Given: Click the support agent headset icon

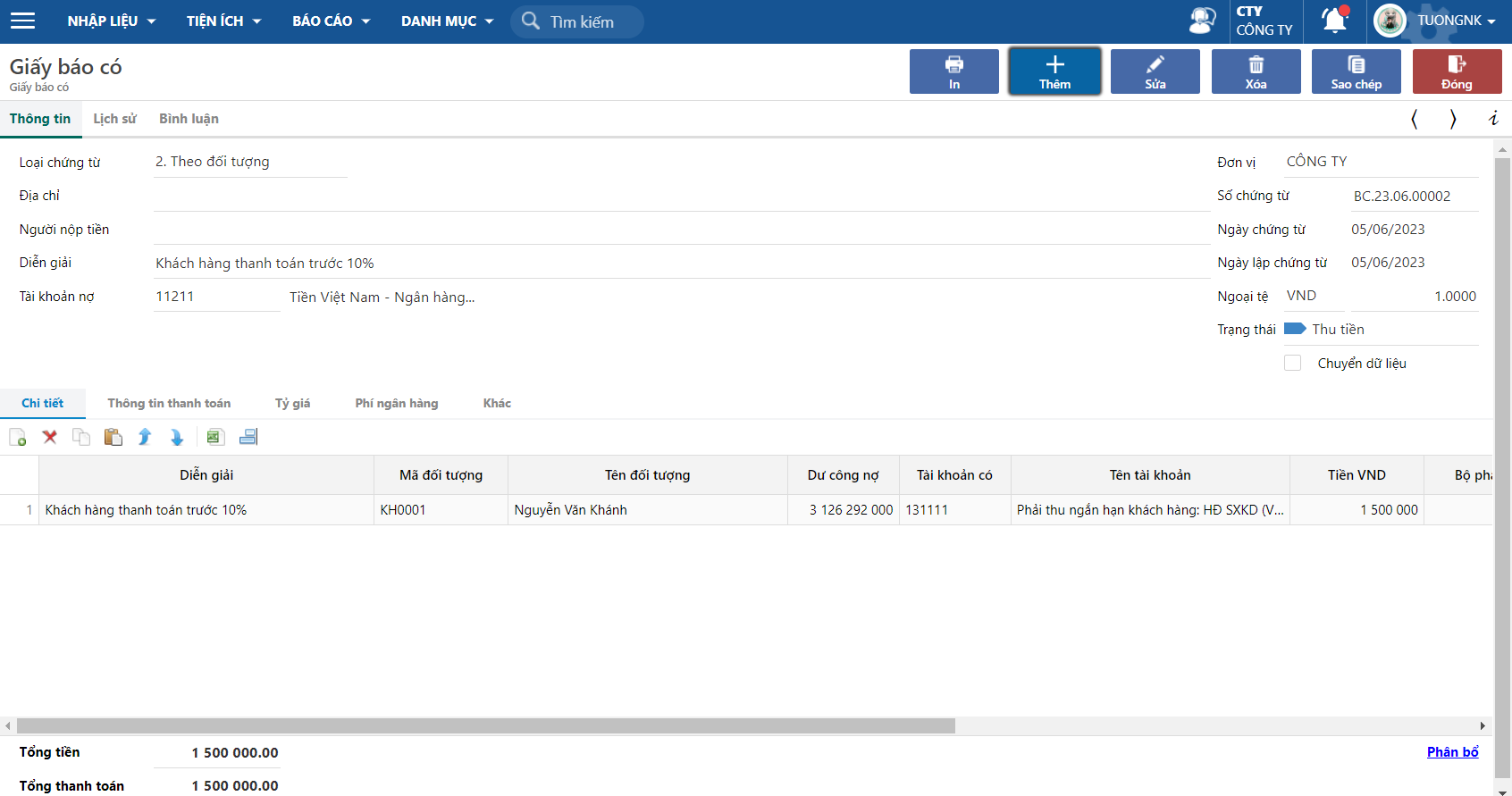Looking at the screenshot, I should (x=1203, y=21).
